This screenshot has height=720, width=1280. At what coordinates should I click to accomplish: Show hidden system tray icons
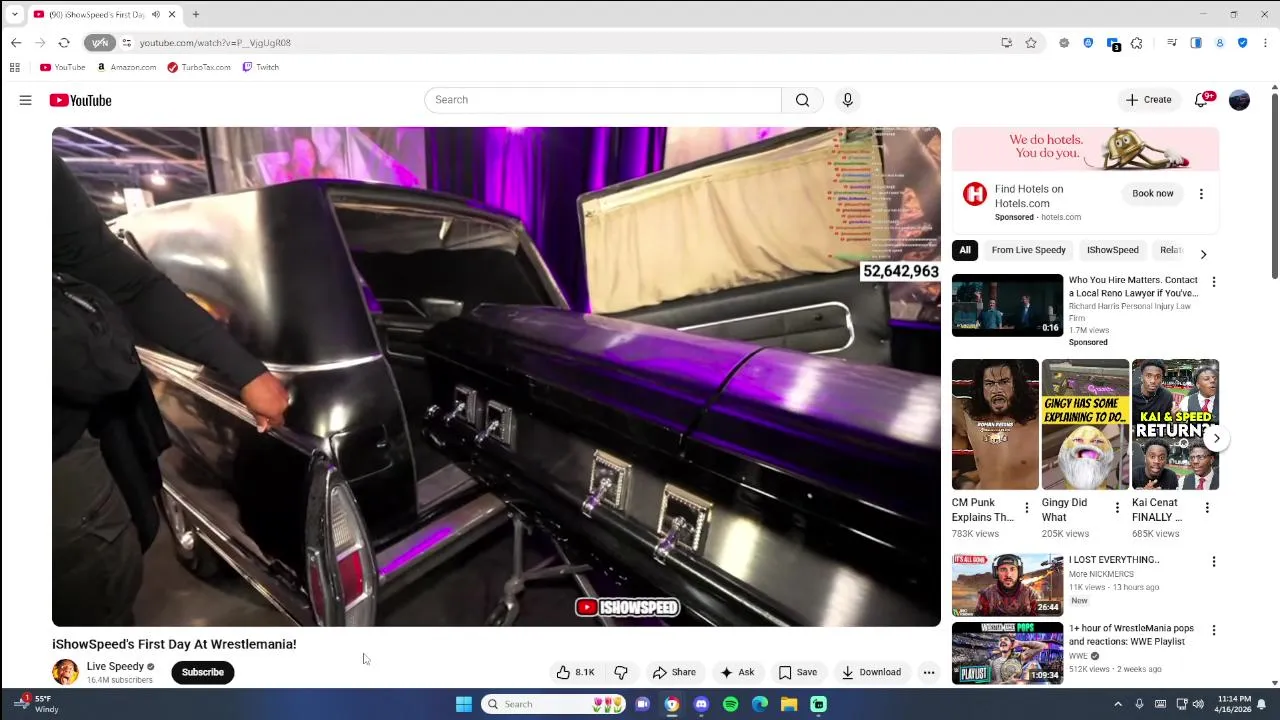point(1118,704)
